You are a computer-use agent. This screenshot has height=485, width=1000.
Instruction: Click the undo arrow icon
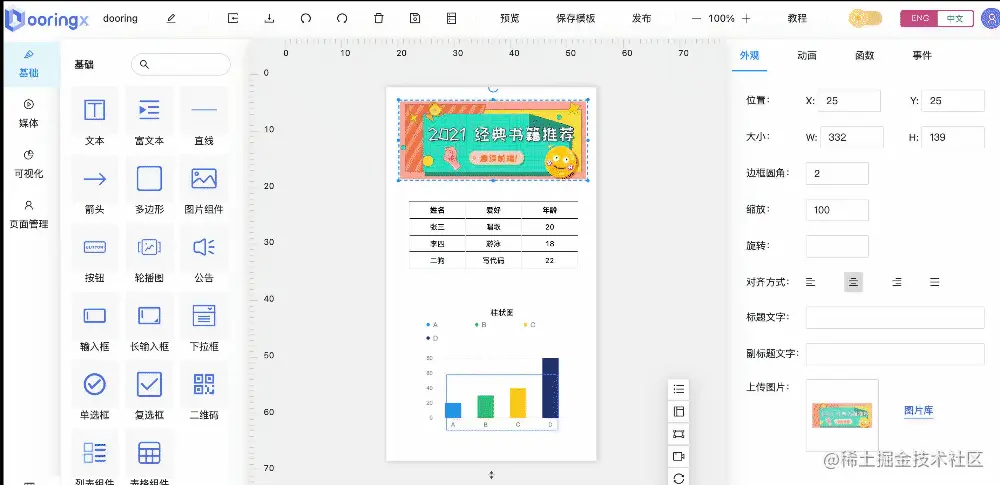tap(305, 19)
